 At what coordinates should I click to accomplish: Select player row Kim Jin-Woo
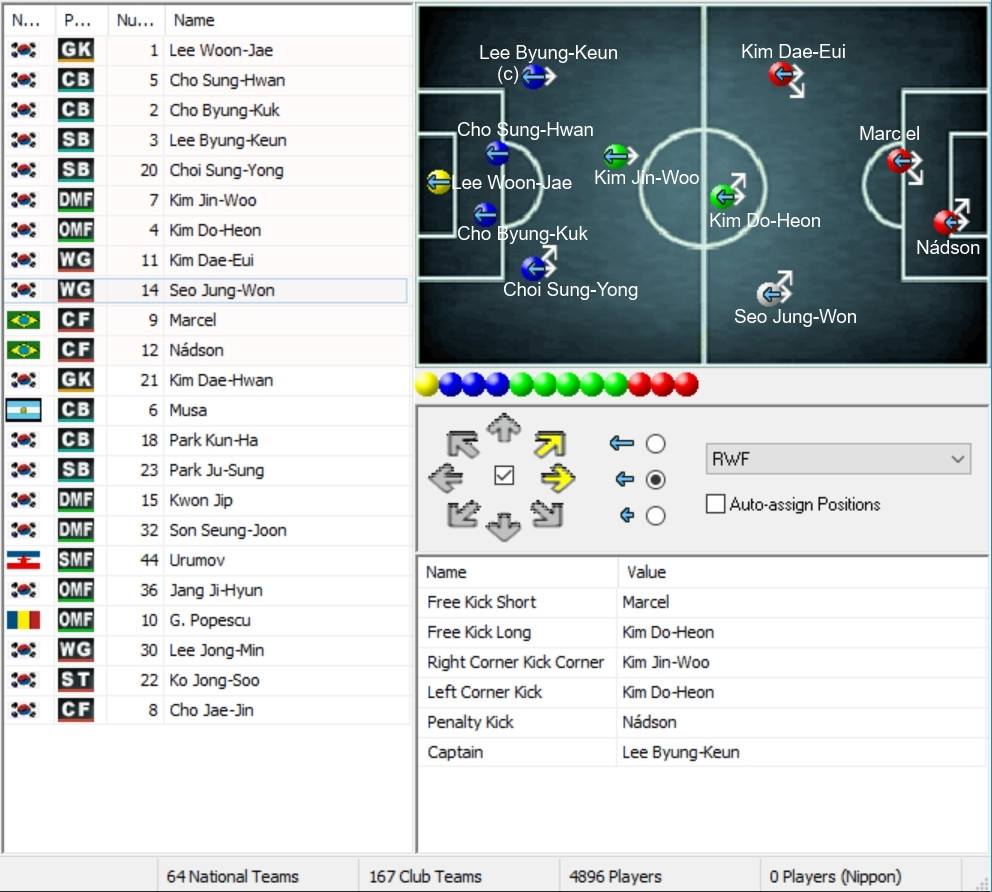pyautogui.click(x=206, y=200)
